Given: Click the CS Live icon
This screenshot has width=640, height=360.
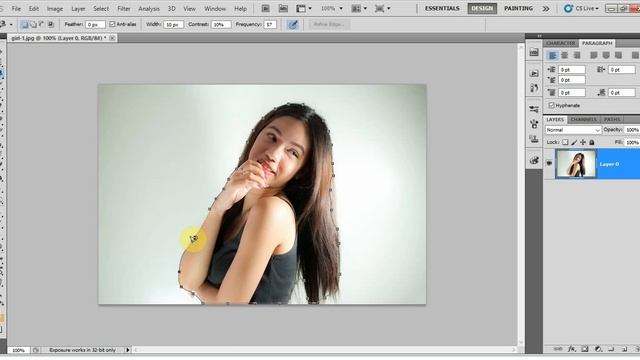Looking at the screenshot, I should click(568, 8).
